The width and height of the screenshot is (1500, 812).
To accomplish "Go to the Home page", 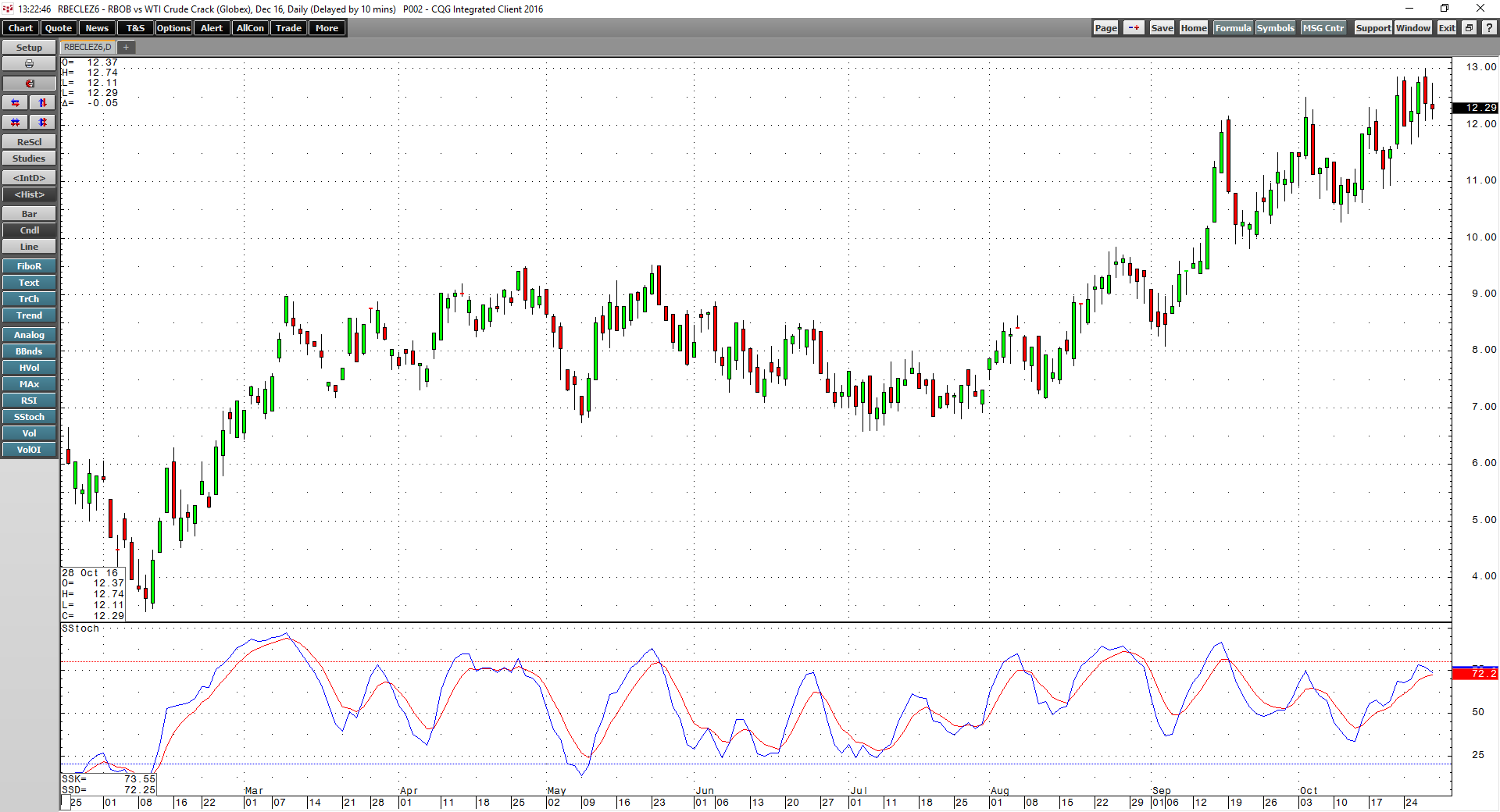I will [1194, 28].
